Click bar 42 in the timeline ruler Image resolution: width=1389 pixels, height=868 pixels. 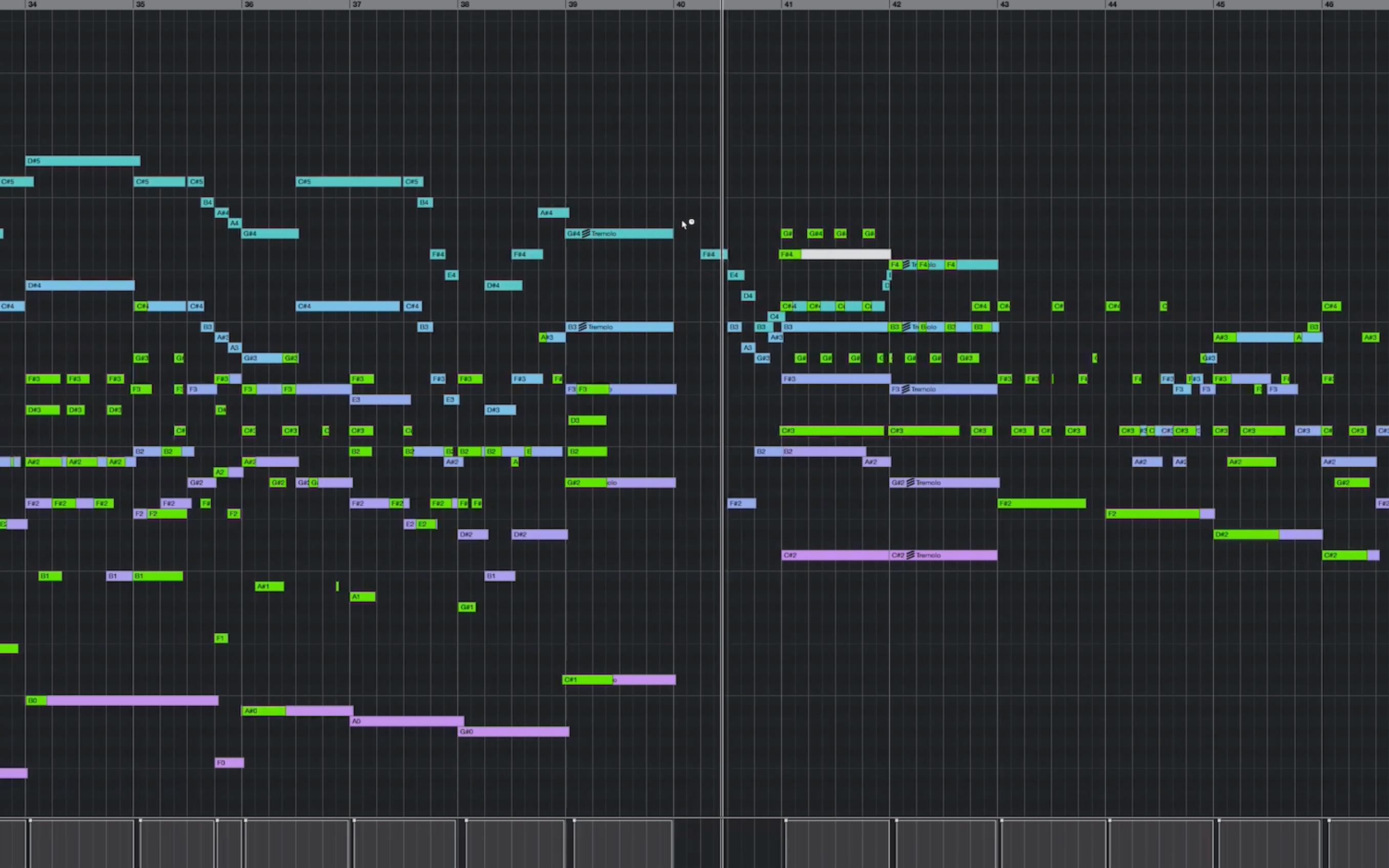(896, 4)
